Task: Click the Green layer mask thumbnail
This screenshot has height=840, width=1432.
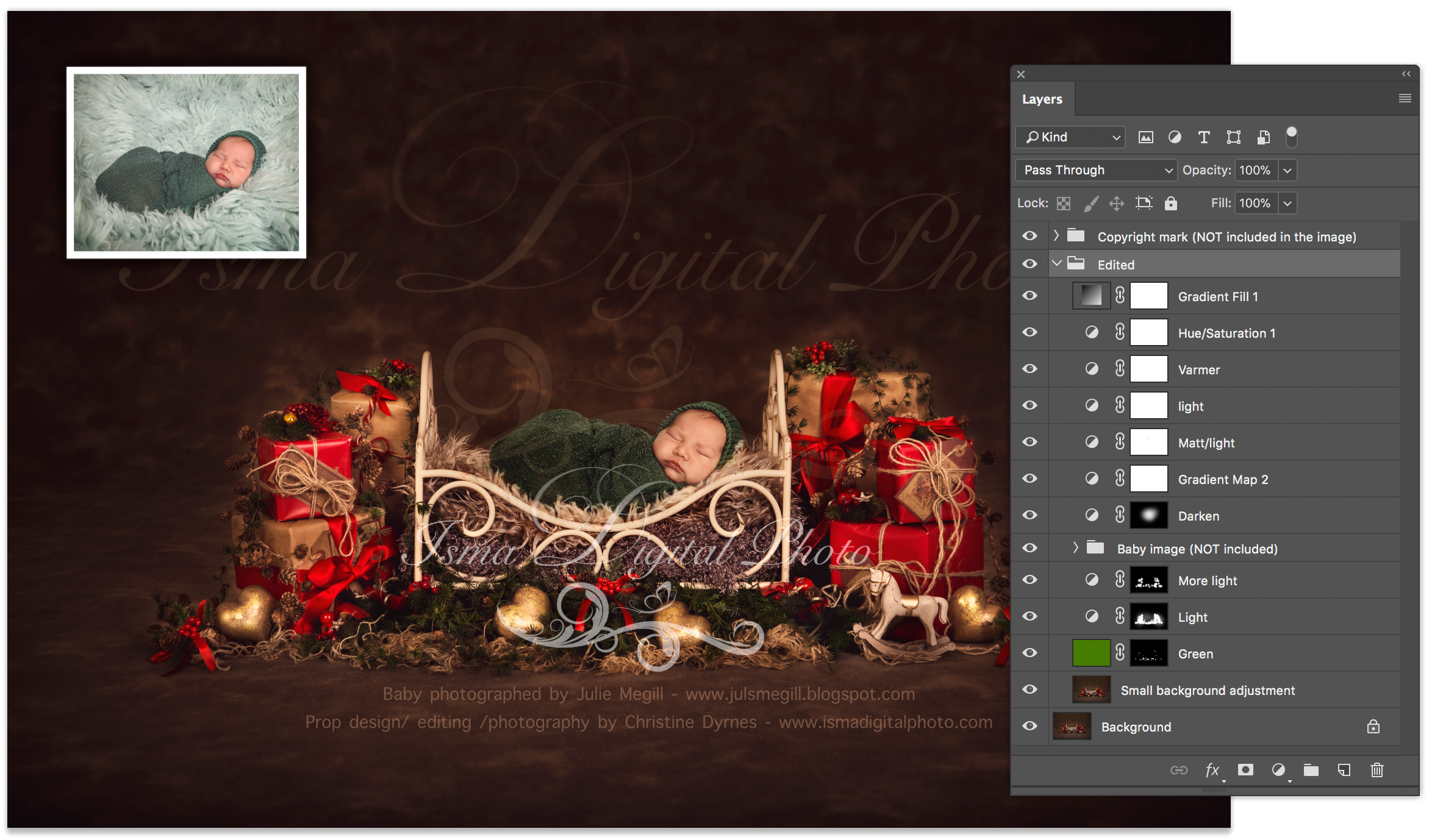Action: 1149,653
